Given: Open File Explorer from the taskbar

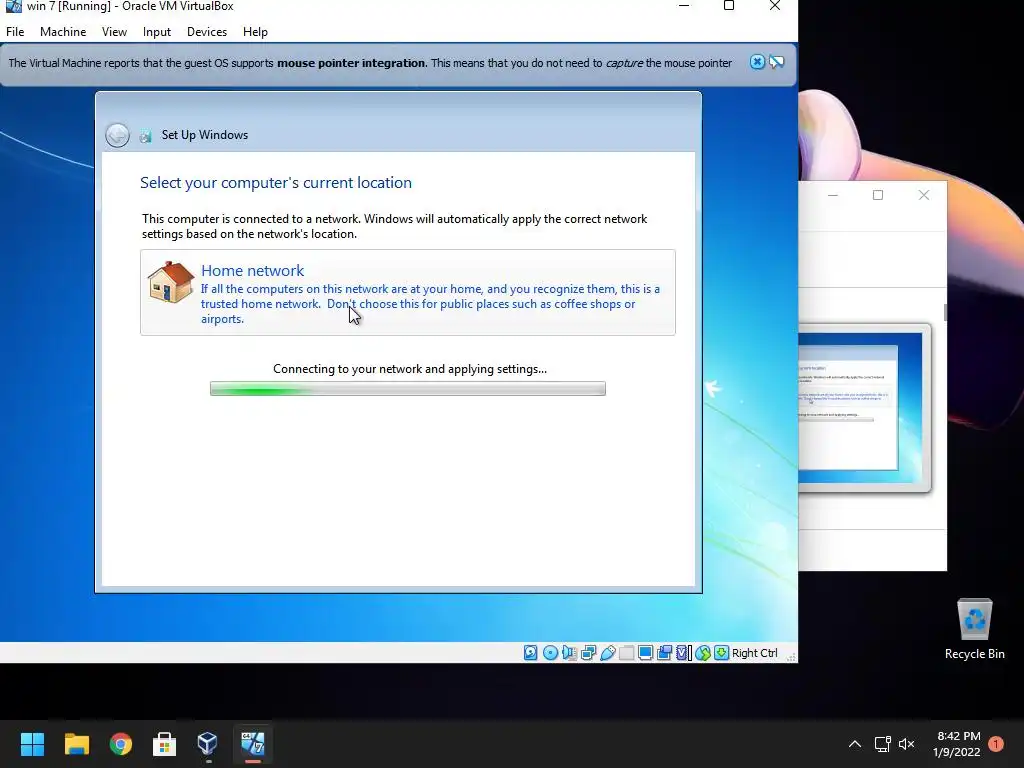Looking at the screenshot, I should click(76, 744).
